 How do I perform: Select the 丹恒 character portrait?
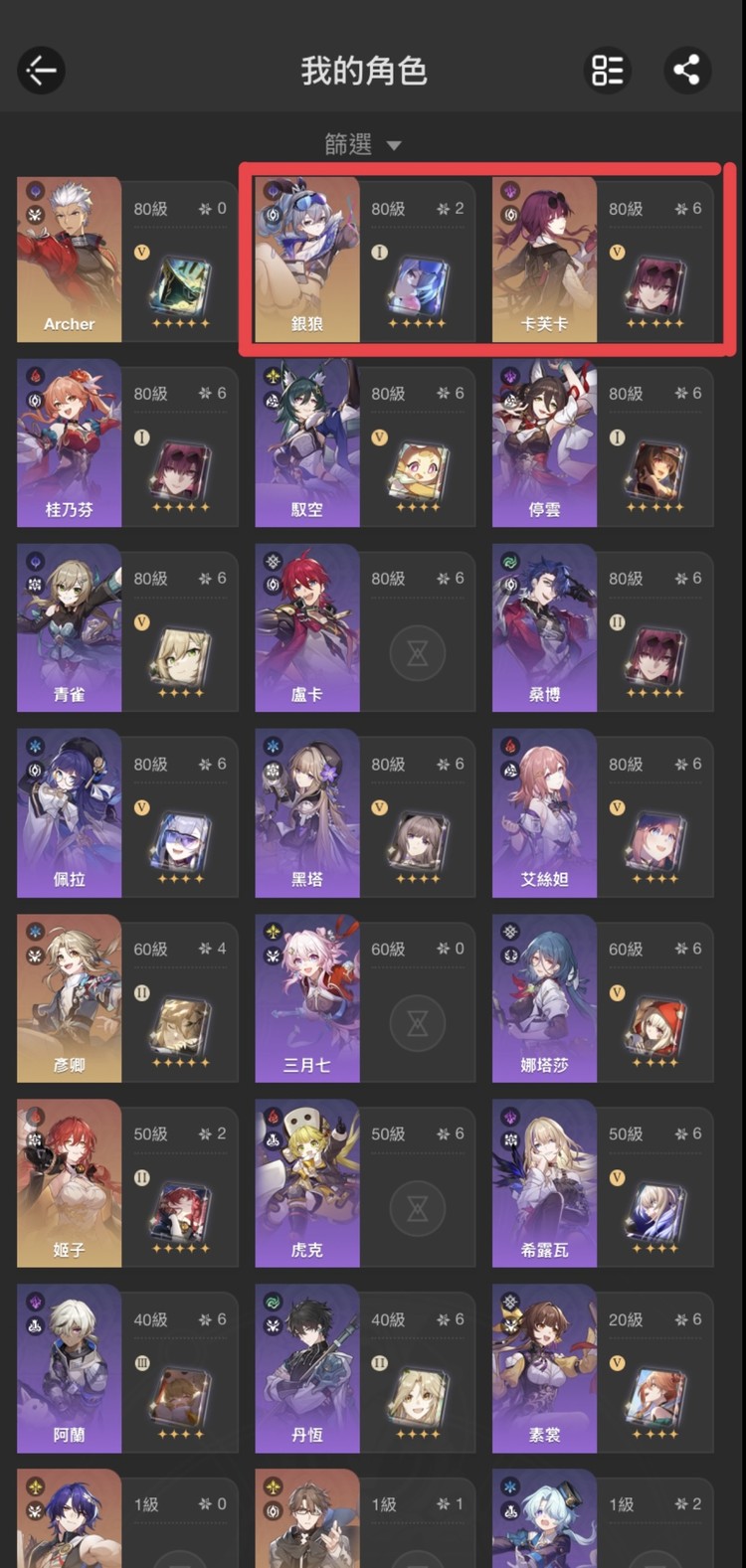point(307,1368)
